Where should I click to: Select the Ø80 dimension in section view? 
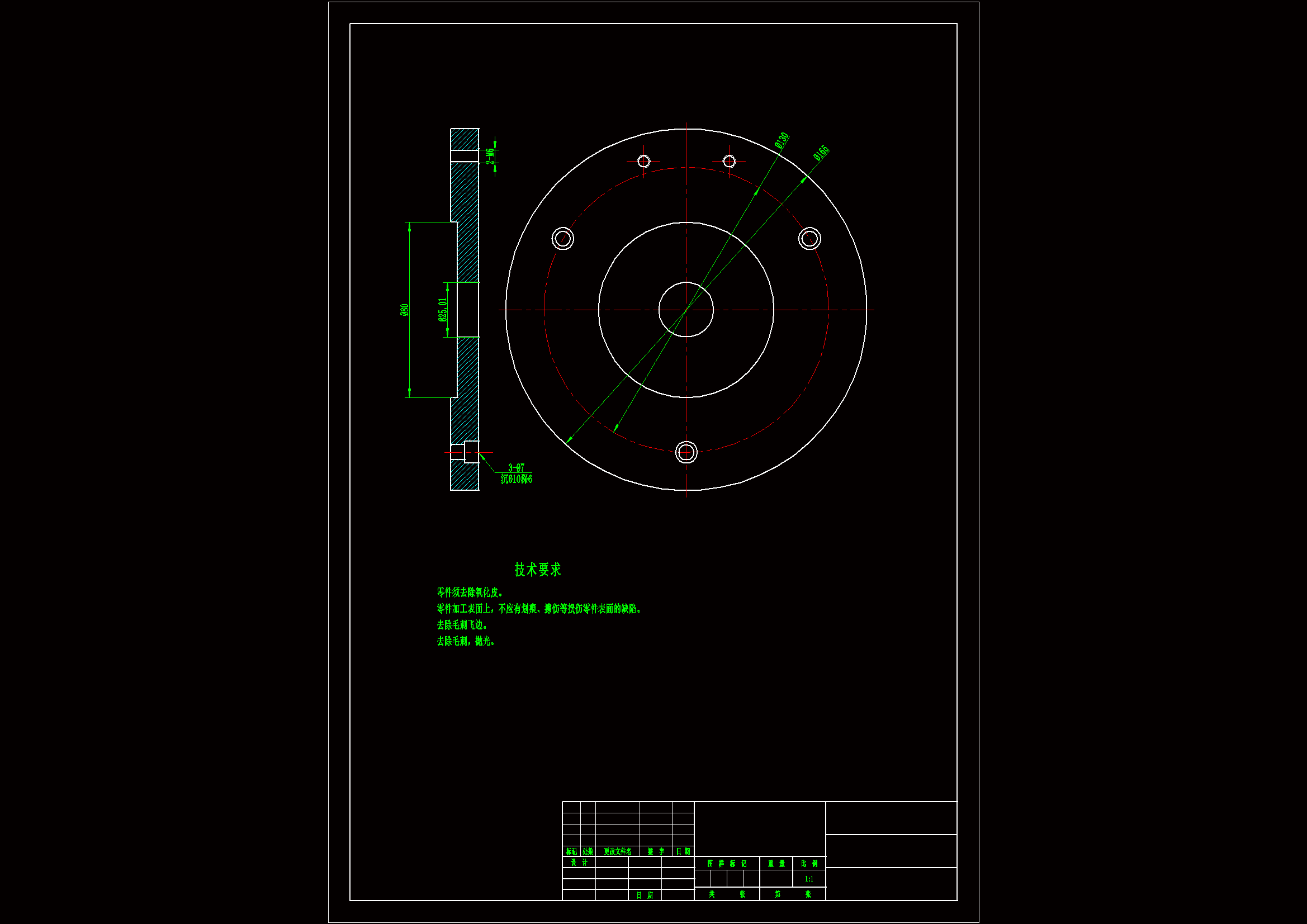pyautogui.click(x=404, y=310)
